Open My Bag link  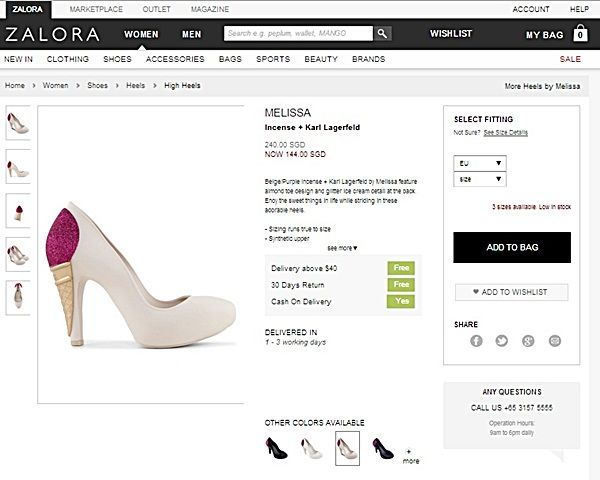tap(544, 35)
